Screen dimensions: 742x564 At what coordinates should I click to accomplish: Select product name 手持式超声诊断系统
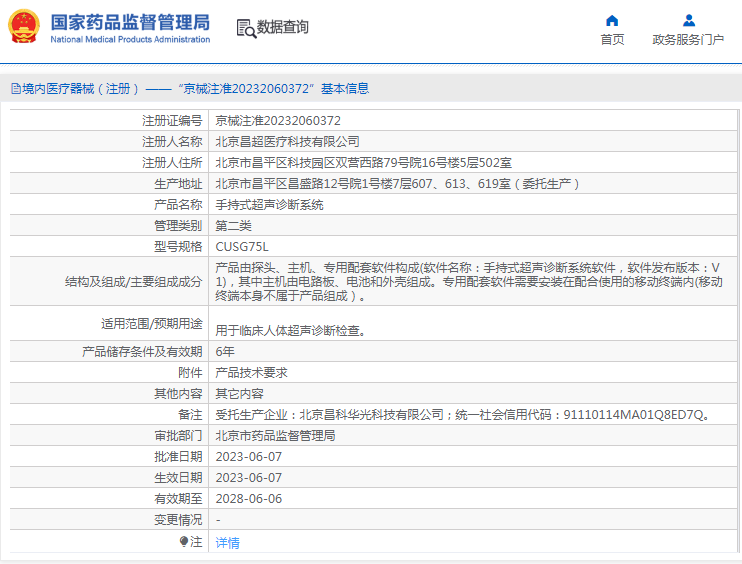point(269,205)
